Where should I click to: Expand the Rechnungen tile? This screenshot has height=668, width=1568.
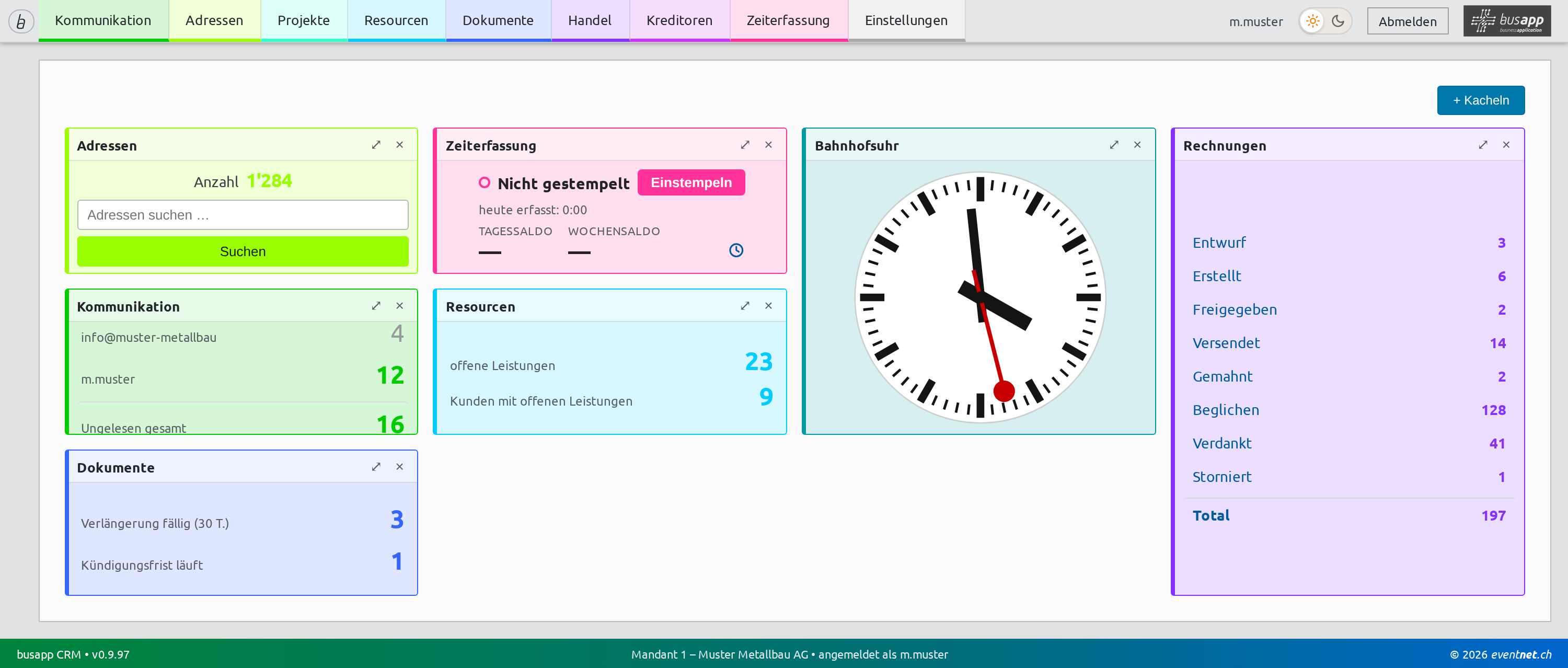pyautogui.click(x=1483, y=145)
